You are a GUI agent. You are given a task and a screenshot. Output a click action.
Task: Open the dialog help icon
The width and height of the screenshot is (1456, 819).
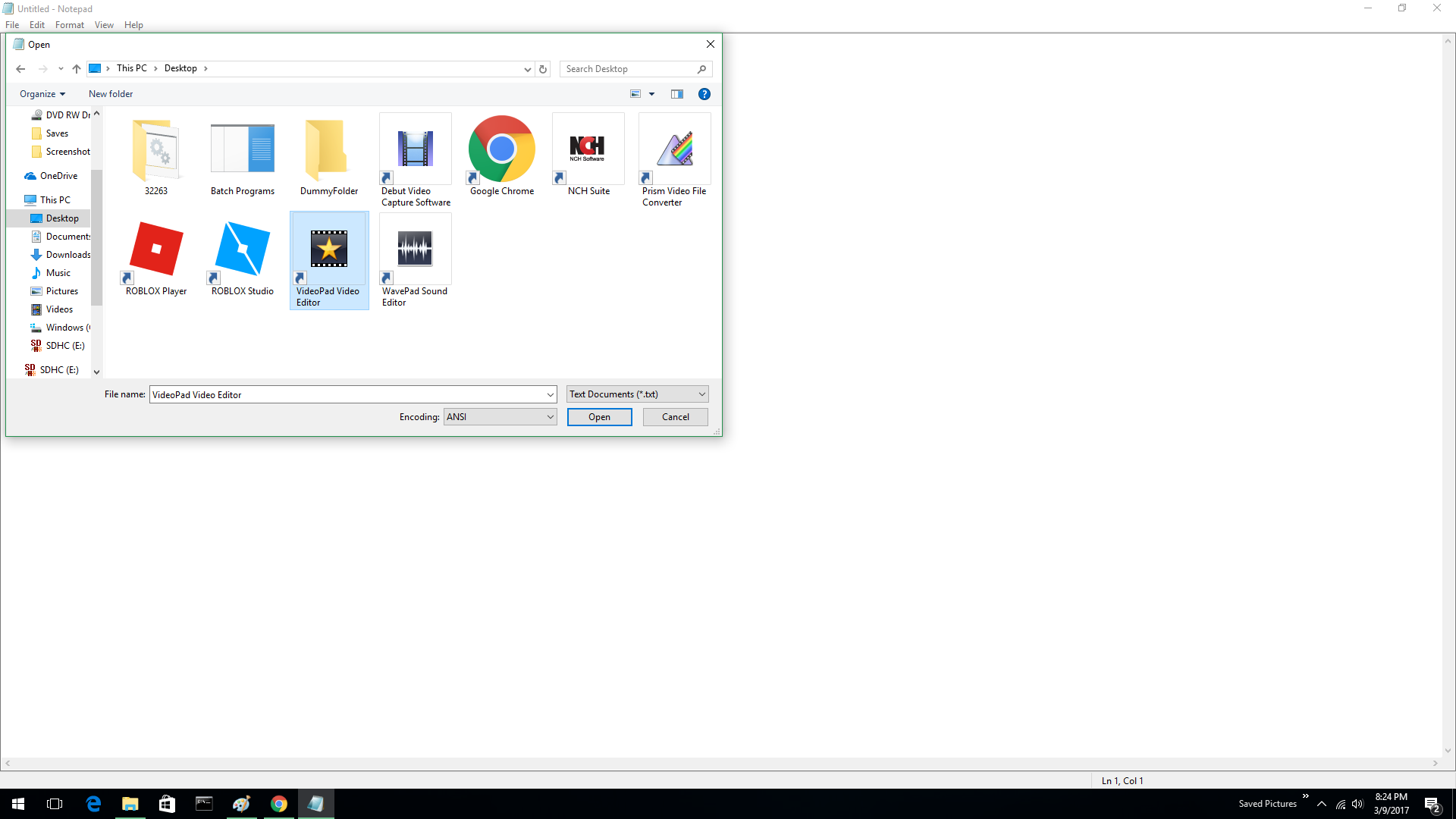[x=704, y=94]
